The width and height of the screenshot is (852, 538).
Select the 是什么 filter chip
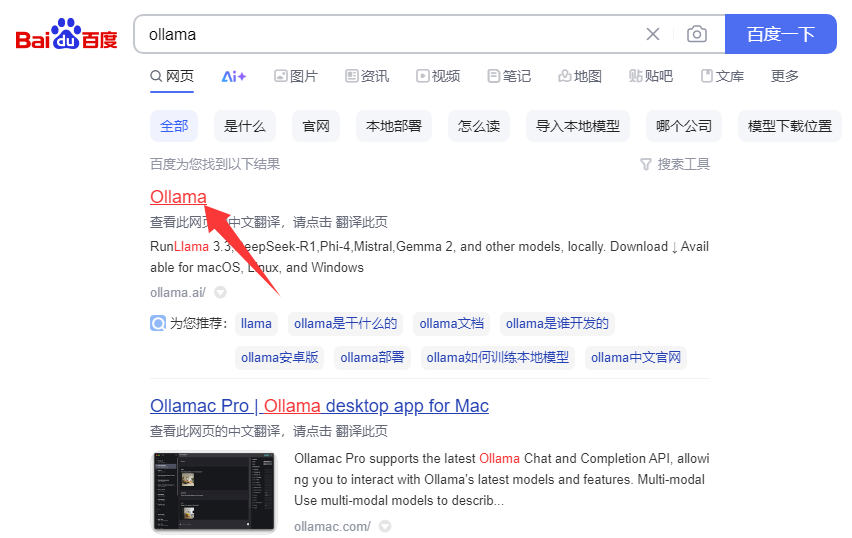click(245, 126)
